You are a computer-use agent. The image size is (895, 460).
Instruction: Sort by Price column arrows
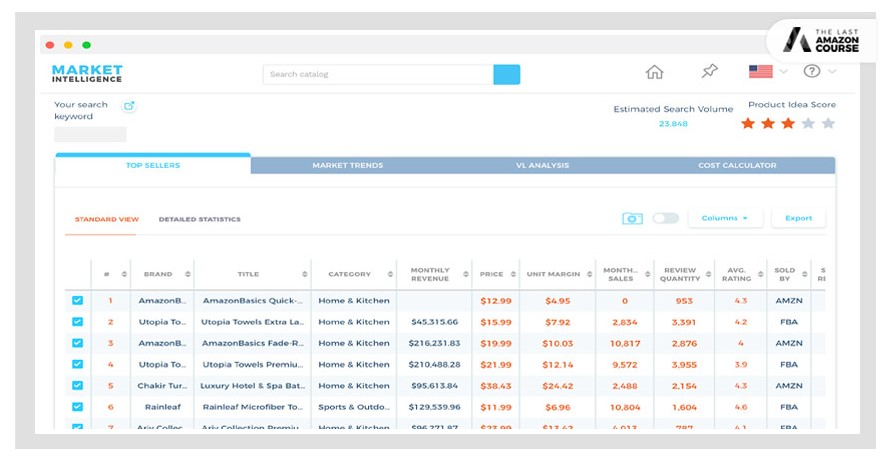513,275
